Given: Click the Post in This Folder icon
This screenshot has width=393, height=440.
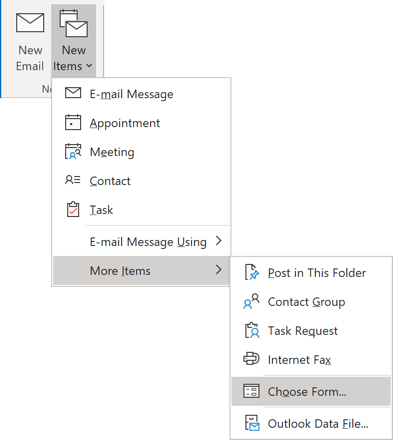Looking at the screenshot, I should pyautogui.click(x=252, y=272).
